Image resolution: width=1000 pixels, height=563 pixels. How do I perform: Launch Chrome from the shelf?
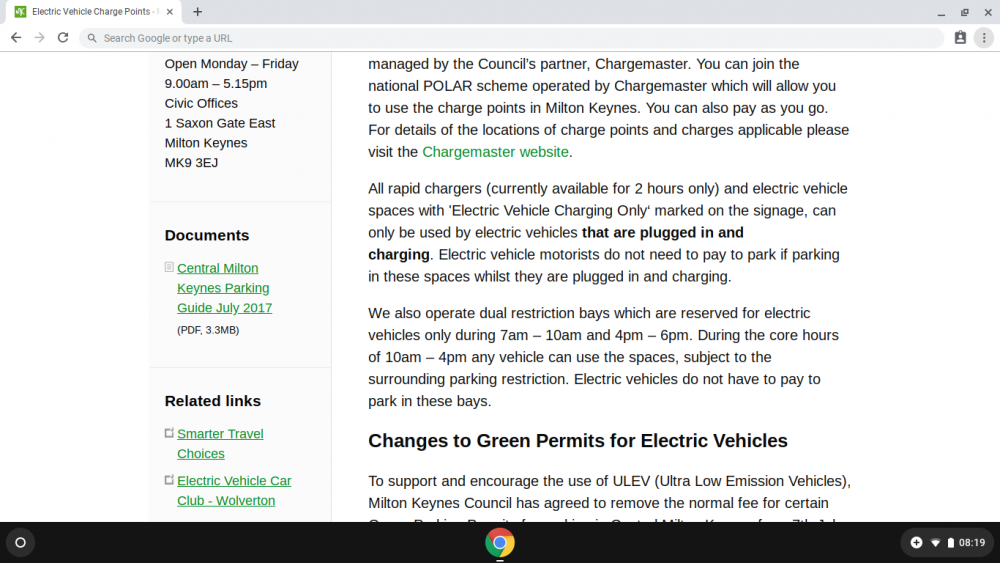tap(500, 543)
